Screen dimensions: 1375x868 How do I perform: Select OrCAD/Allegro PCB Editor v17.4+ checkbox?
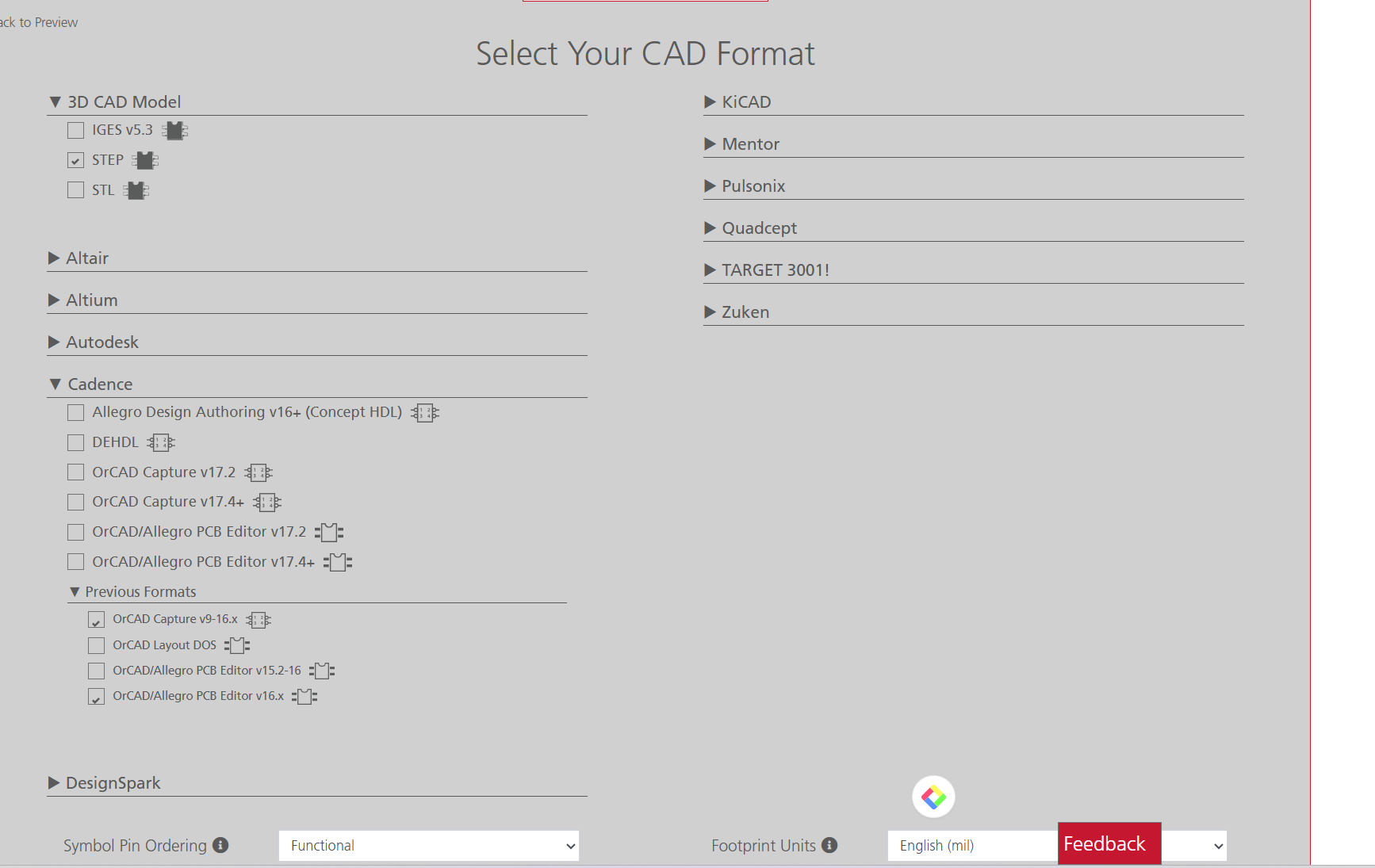[75, 562]
